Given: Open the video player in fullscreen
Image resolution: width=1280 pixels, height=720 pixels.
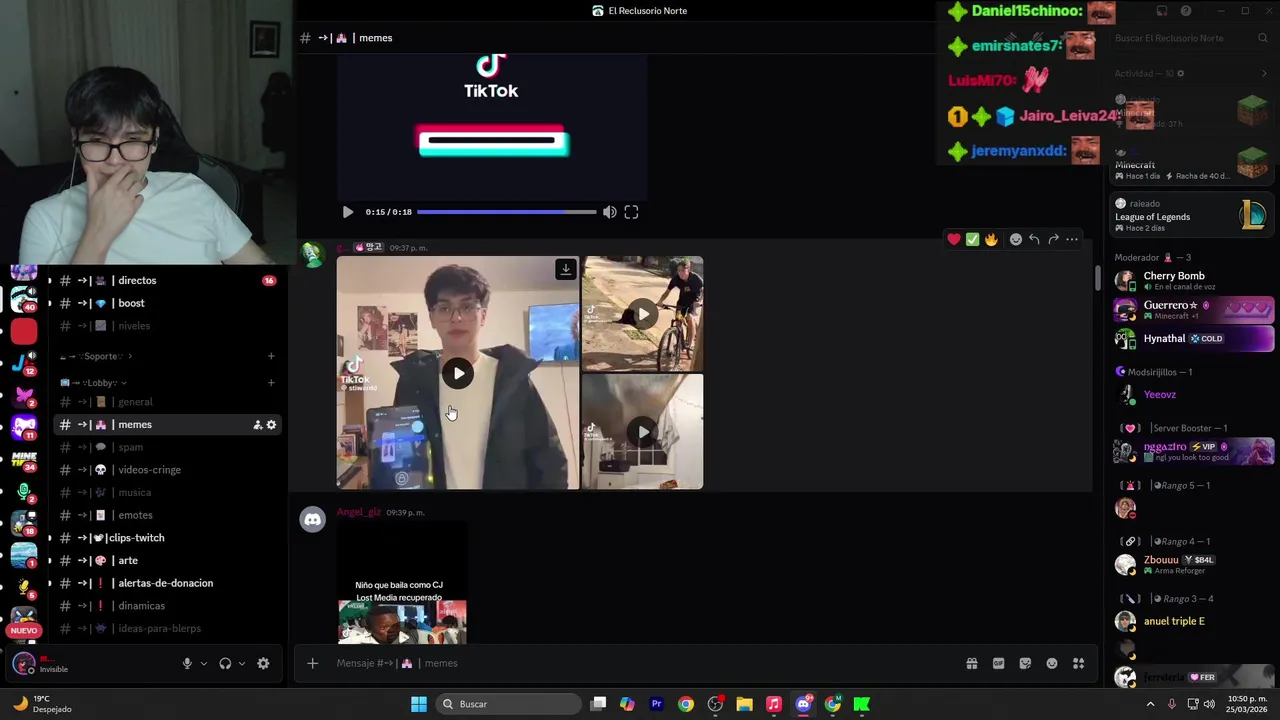Looking at the screenshot, I should click(x=631, y=212).
